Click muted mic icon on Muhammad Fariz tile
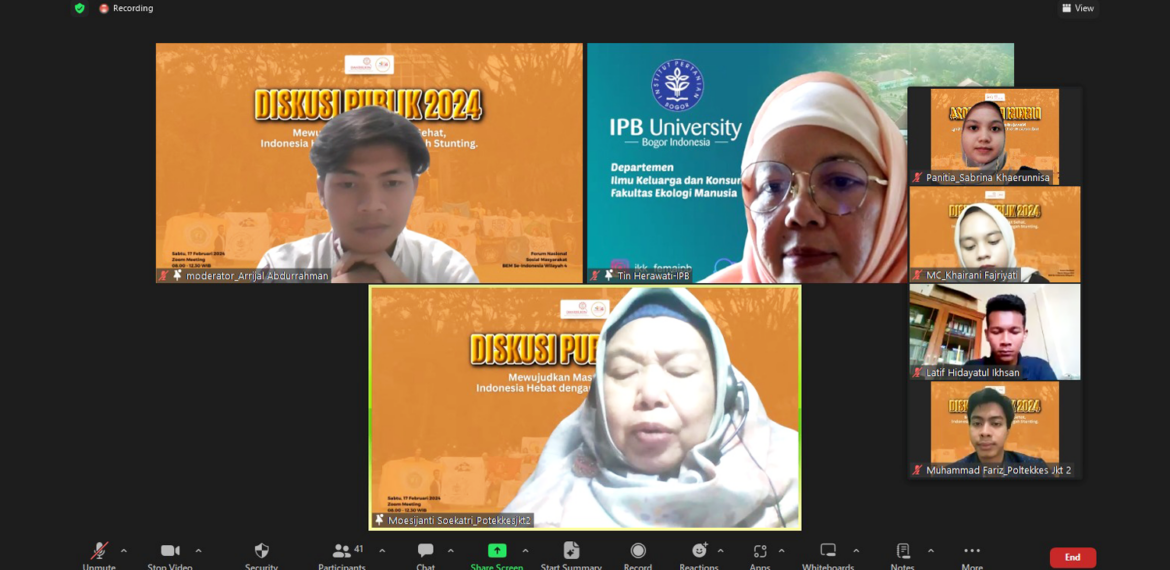Viewport: 1170px width, 570px height. pyautogui.click(x=918, y=471)
